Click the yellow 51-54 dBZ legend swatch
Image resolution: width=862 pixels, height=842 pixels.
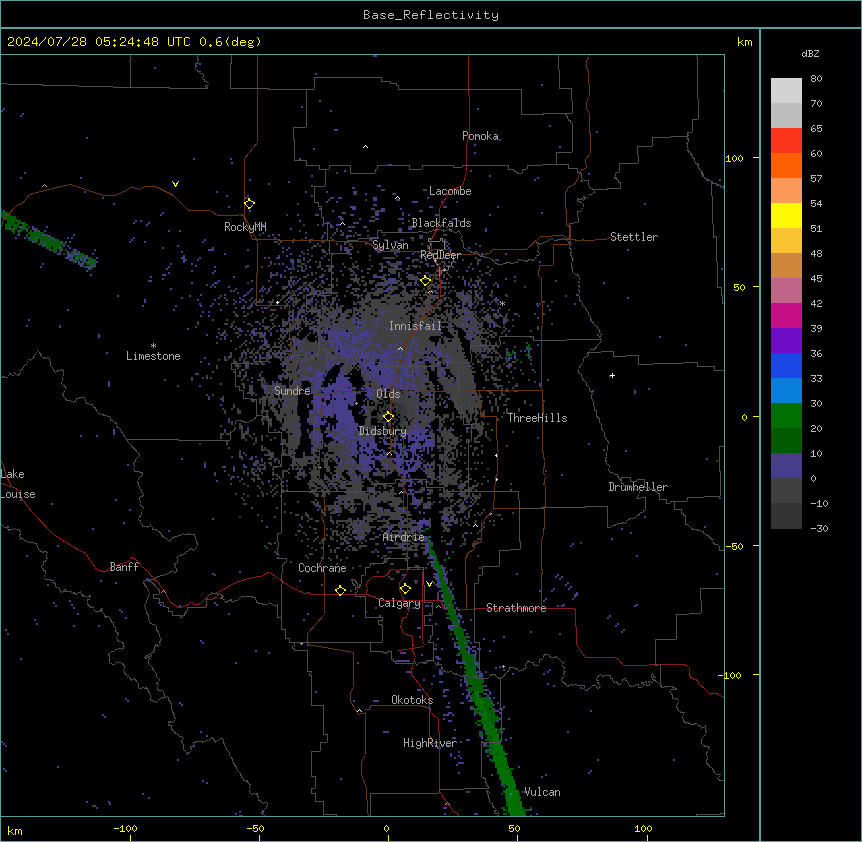click(x=786, y=216)
